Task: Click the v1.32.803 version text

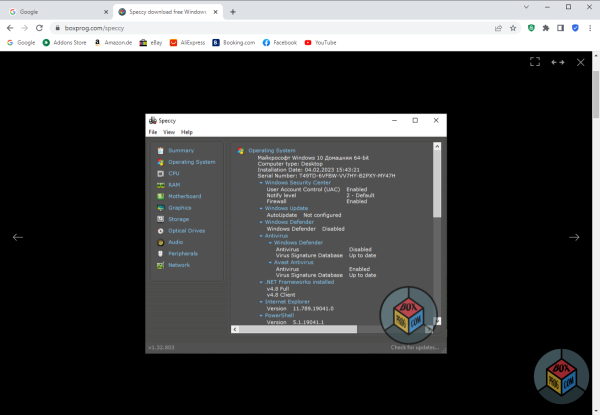Action: pos(161,348)
